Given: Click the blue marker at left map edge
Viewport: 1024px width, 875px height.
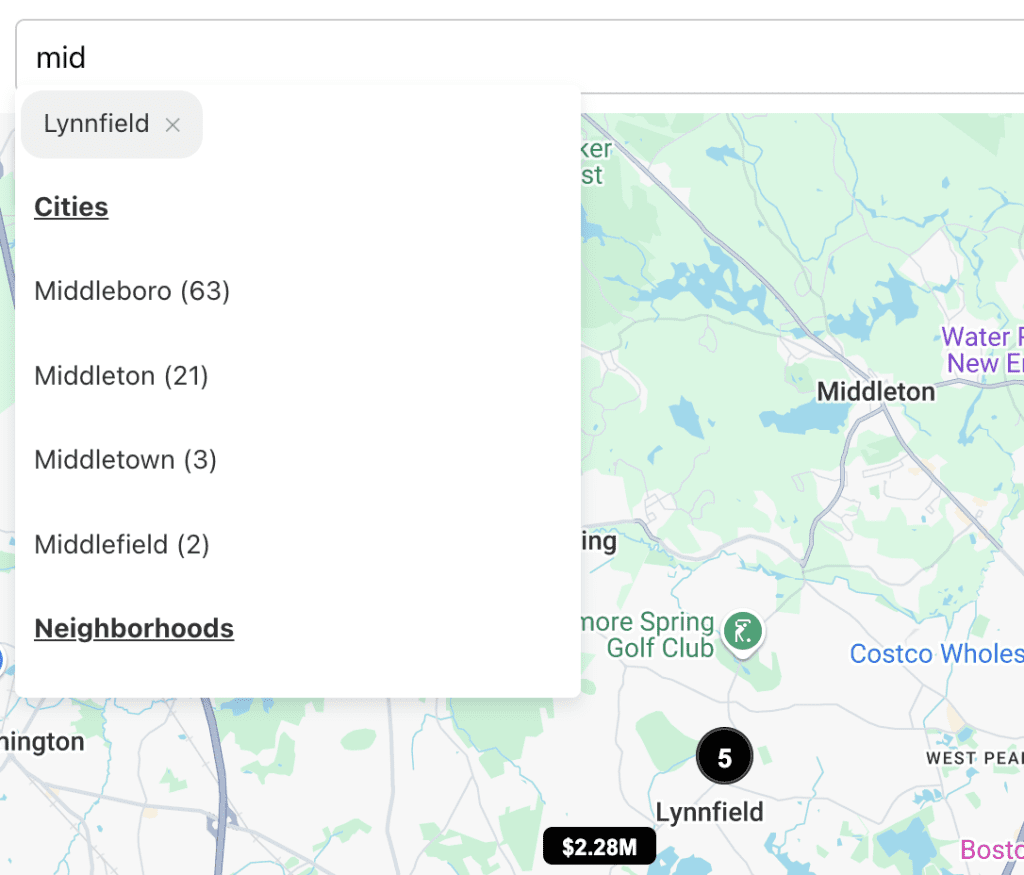Looking at the screenshot, I should [x=2, y=660].
